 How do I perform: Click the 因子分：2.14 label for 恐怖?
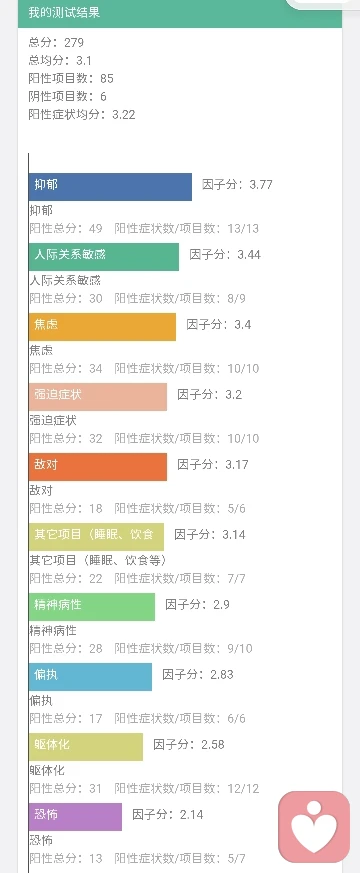tap(167, 815)
